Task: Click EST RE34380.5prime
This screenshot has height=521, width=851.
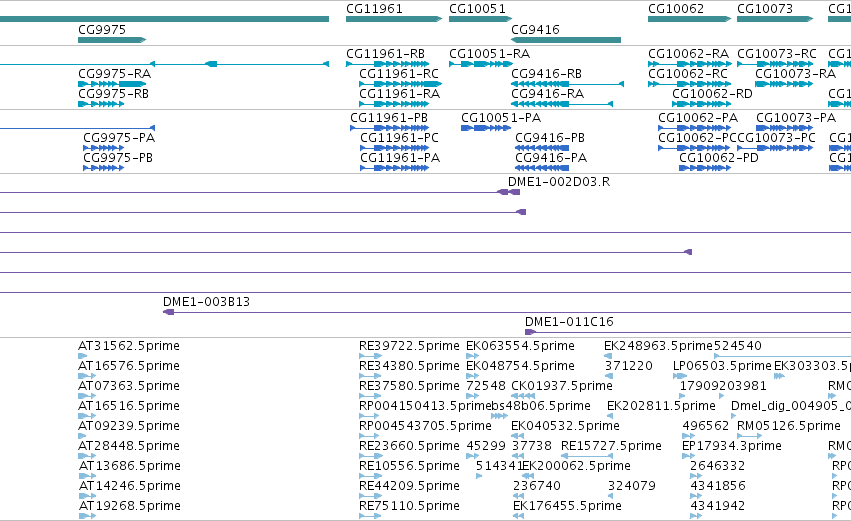Action: (x=370, y=376)
